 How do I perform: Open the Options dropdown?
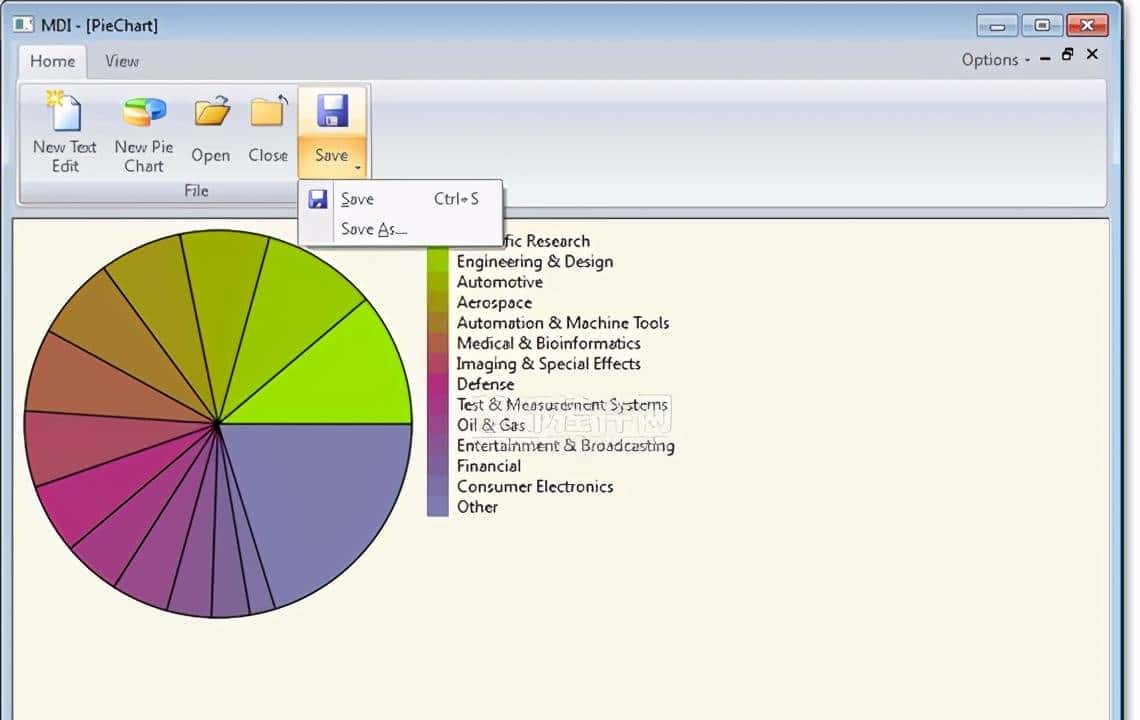995,60
